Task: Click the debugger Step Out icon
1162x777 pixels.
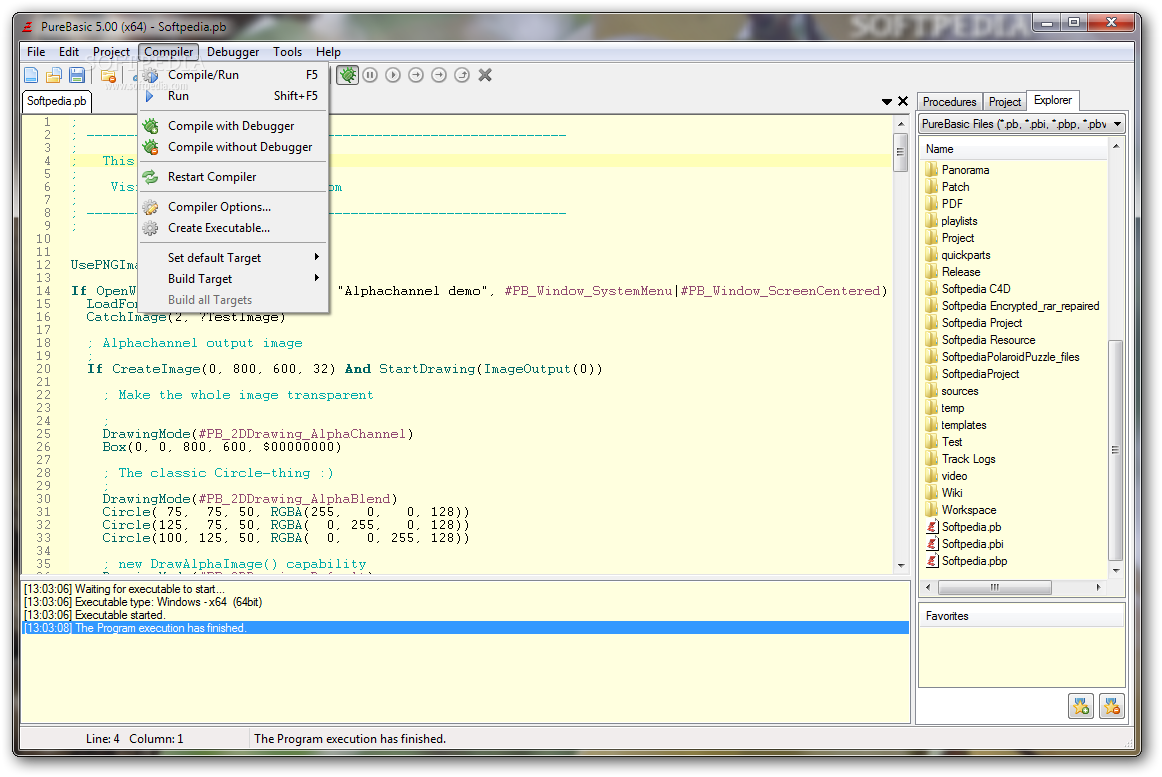Action: (x=462, y=75)
